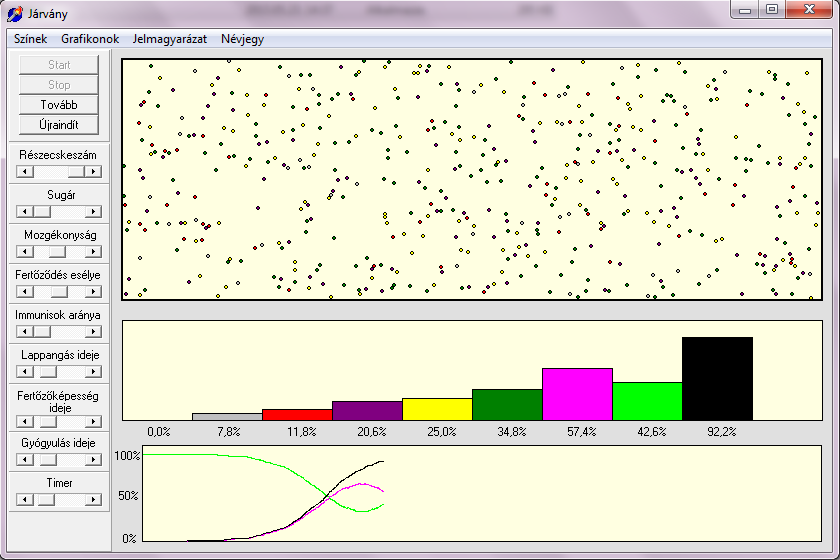Increase Fertőződés esélye with right arrow
The height and width of the screenshot is (560, 840).
93,292
